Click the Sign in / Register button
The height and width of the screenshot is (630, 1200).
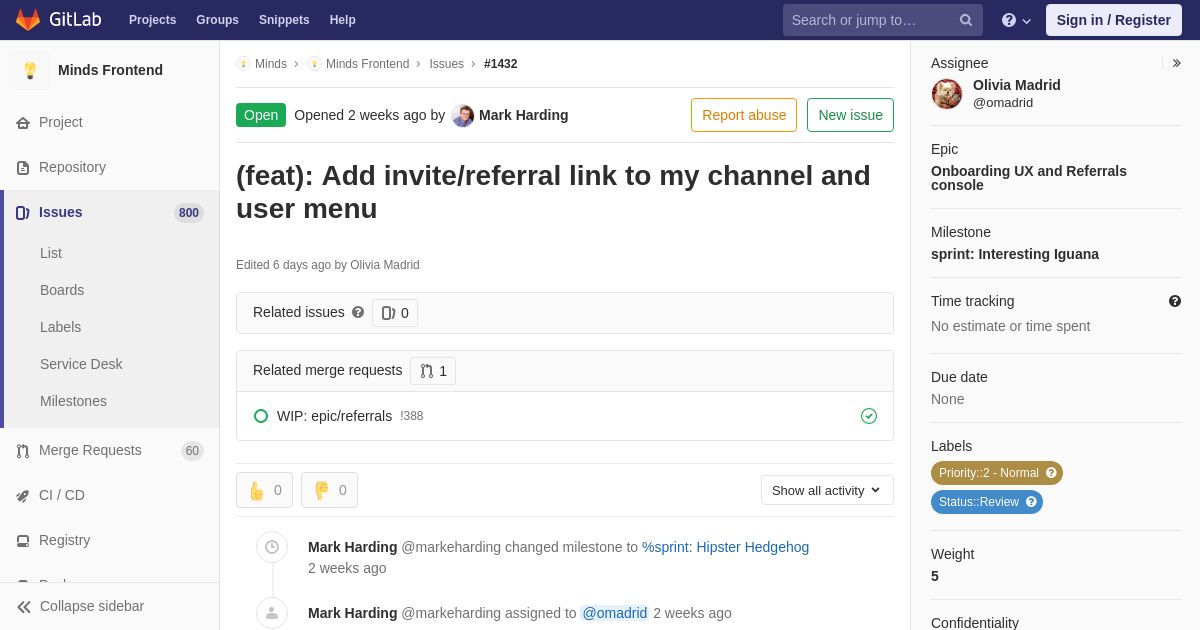(x=1113, y=20)
